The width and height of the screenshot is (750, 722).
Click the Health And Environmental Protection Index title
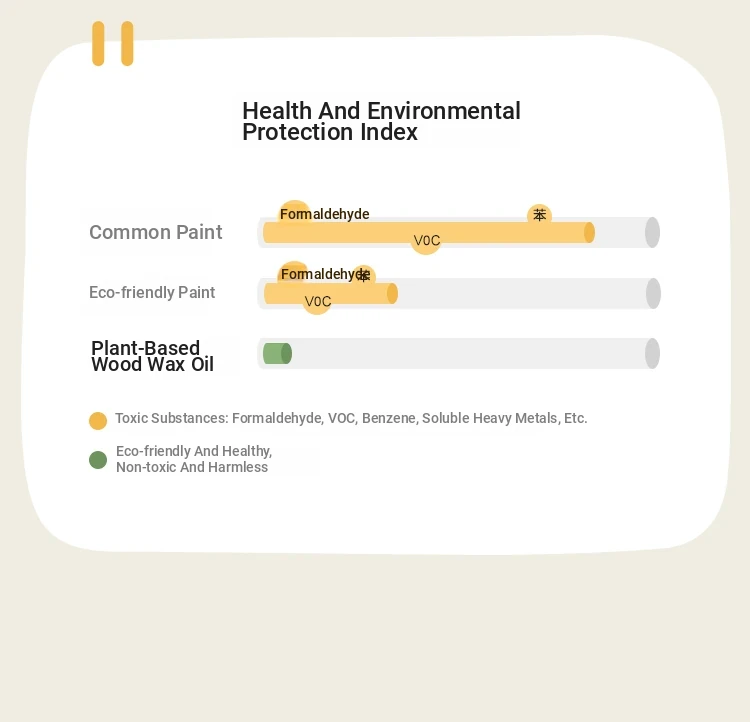tap(381, 121)
